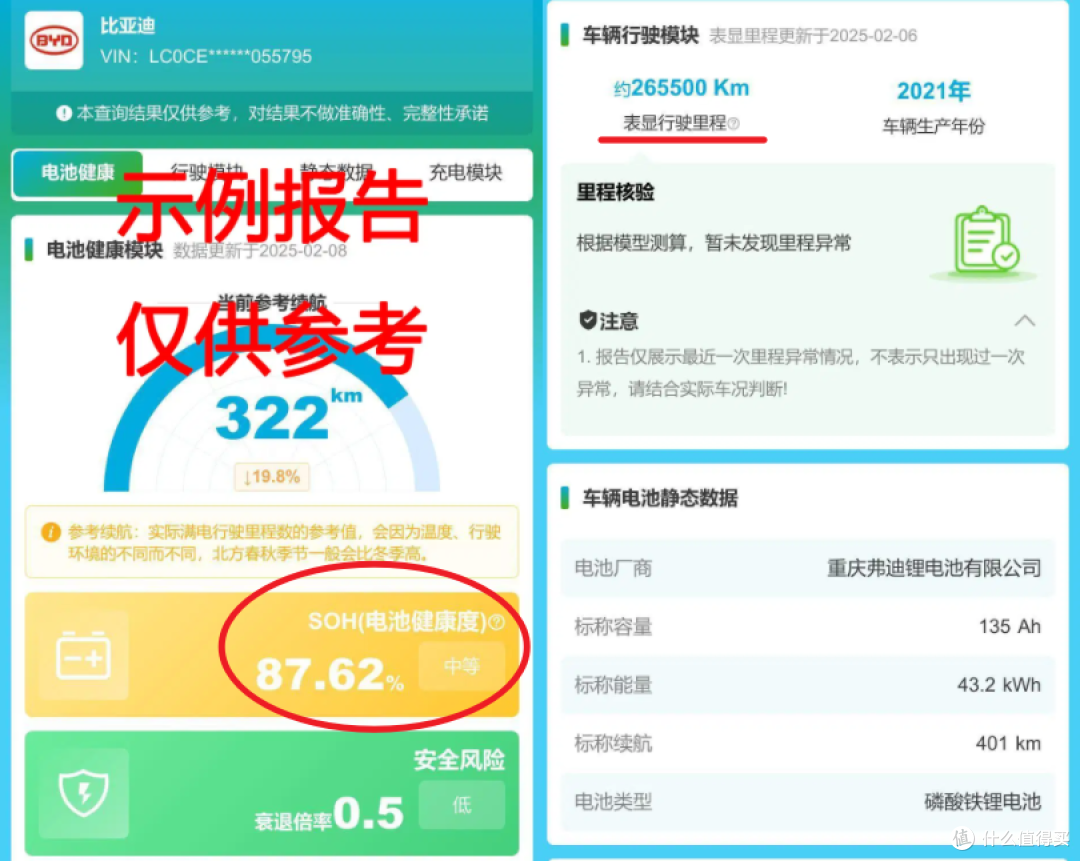Click the shield icon beside 注意
The height and width of the screenshot is (861, 1080).
point(588,320)
